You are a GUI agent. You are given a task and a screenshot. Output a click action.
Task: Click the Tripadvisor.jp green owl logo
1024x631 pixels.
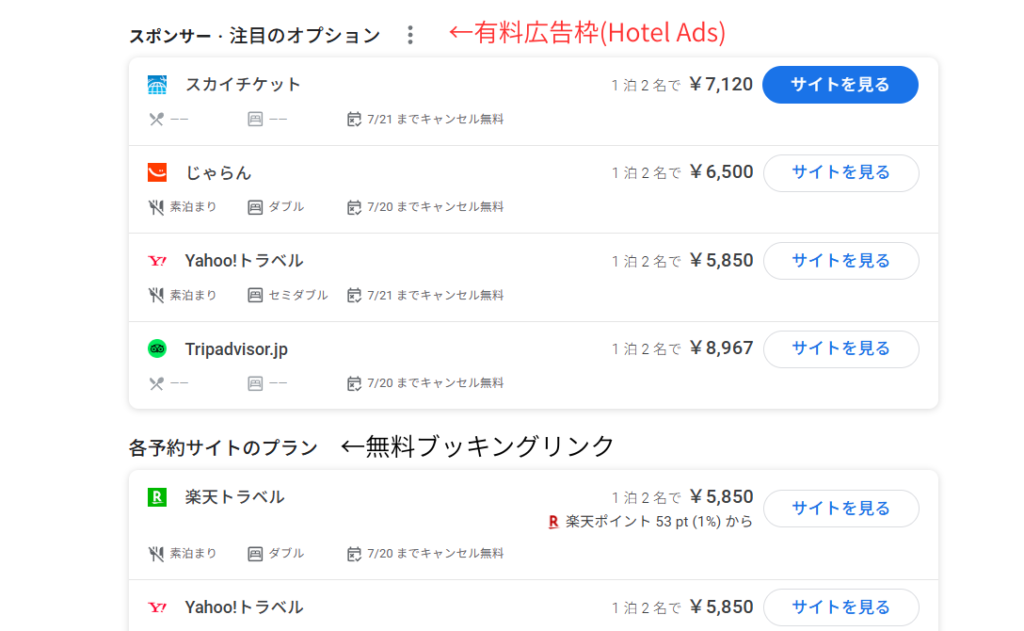(x=157, y=349)
